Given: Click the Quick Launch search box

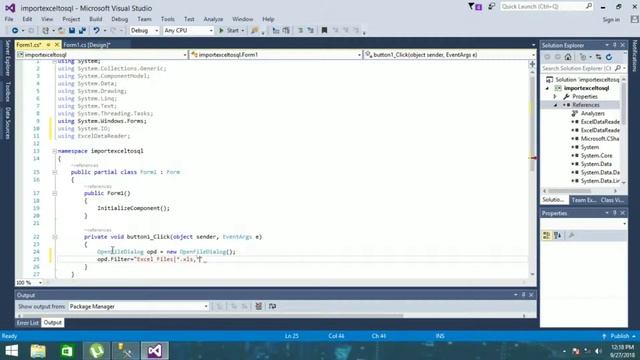Looking at the screenshot, I should [546, 7].
